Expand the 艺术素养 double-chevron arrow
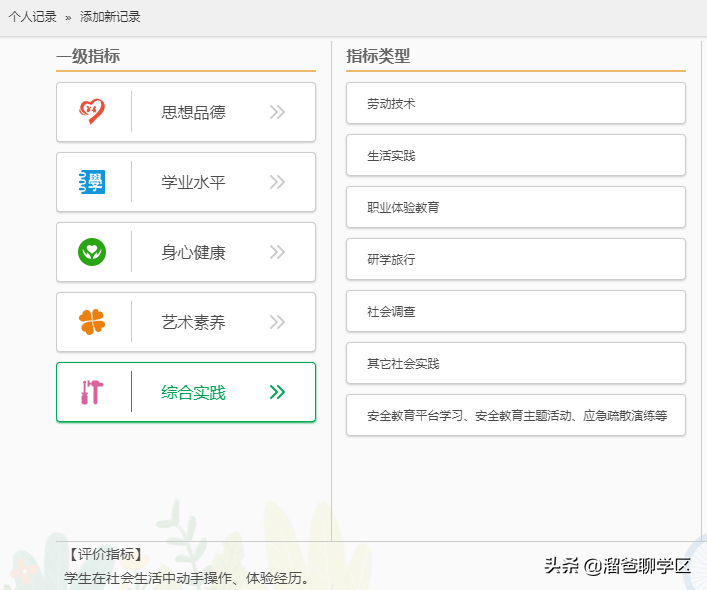The height and width of the screenshot is (590, 707). coord(277,322)
